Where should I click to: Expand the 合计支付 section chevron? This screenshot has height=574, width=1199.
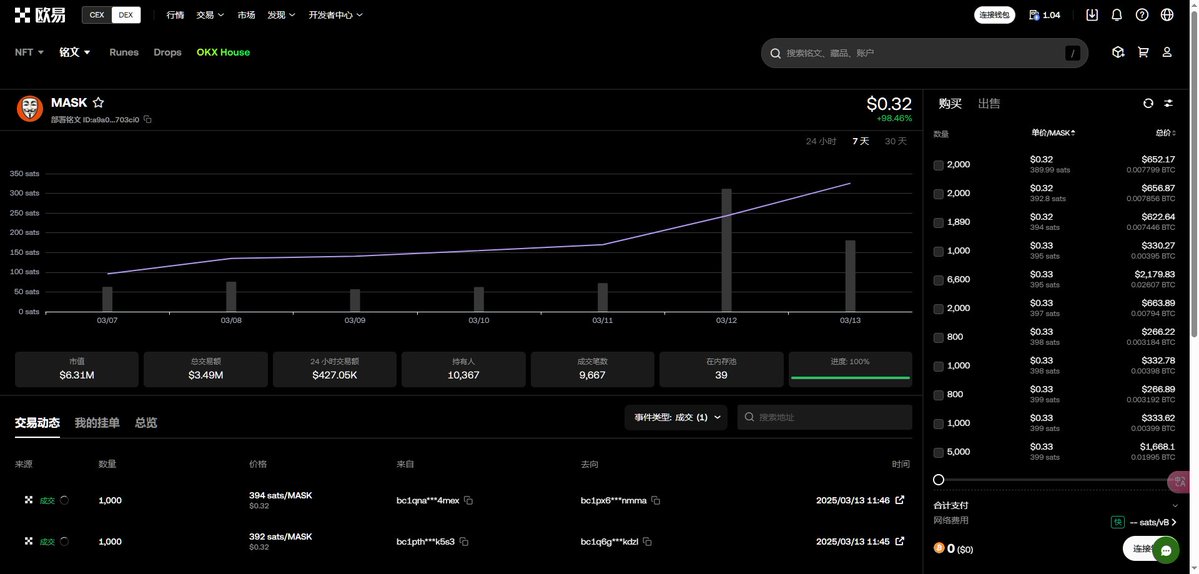coord(1175,505)
